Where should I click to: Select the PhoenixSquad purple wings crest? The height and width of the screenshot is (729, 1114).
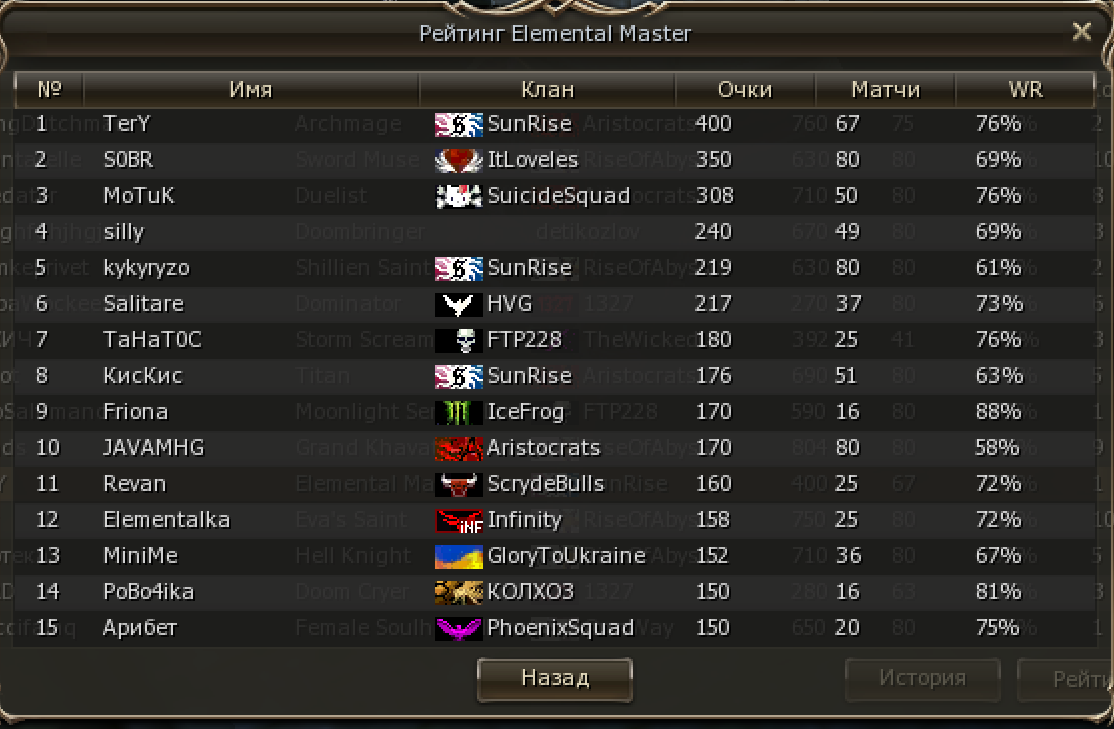pyautogui.click(x=458, y=629)
